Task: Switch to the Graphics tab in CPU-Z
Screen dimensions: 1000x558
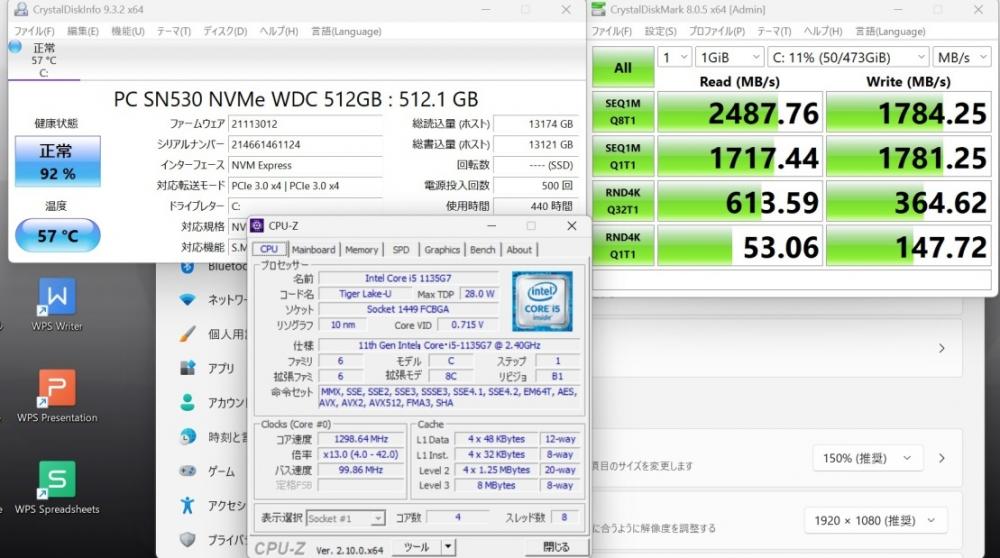Action: [x=442, y=249]
